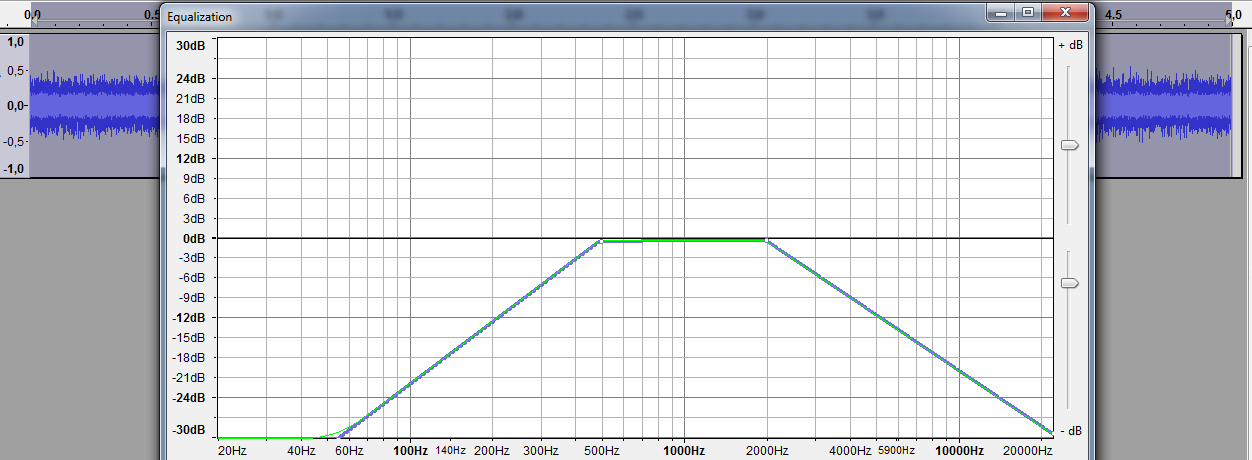
Task: Click the lower - dB slider handle
Action: 1069,284
